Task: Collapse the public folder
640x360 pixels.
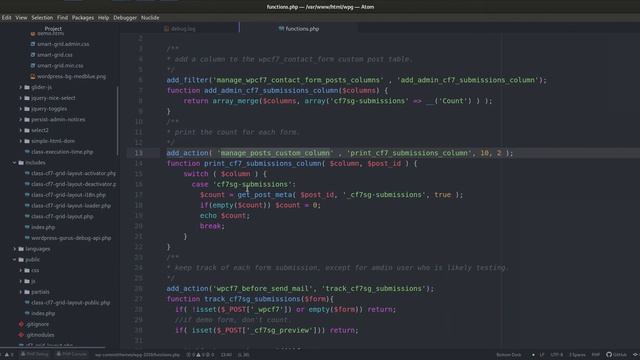Action: coord(15,260)
